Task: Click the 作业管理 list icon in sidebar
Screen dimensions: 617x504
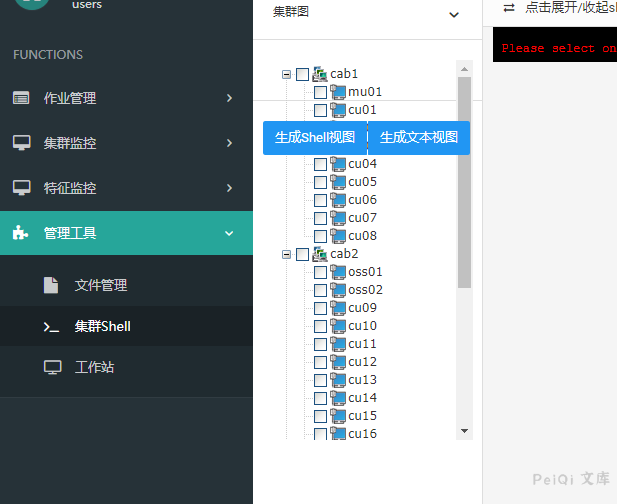Action: (21, 98)
